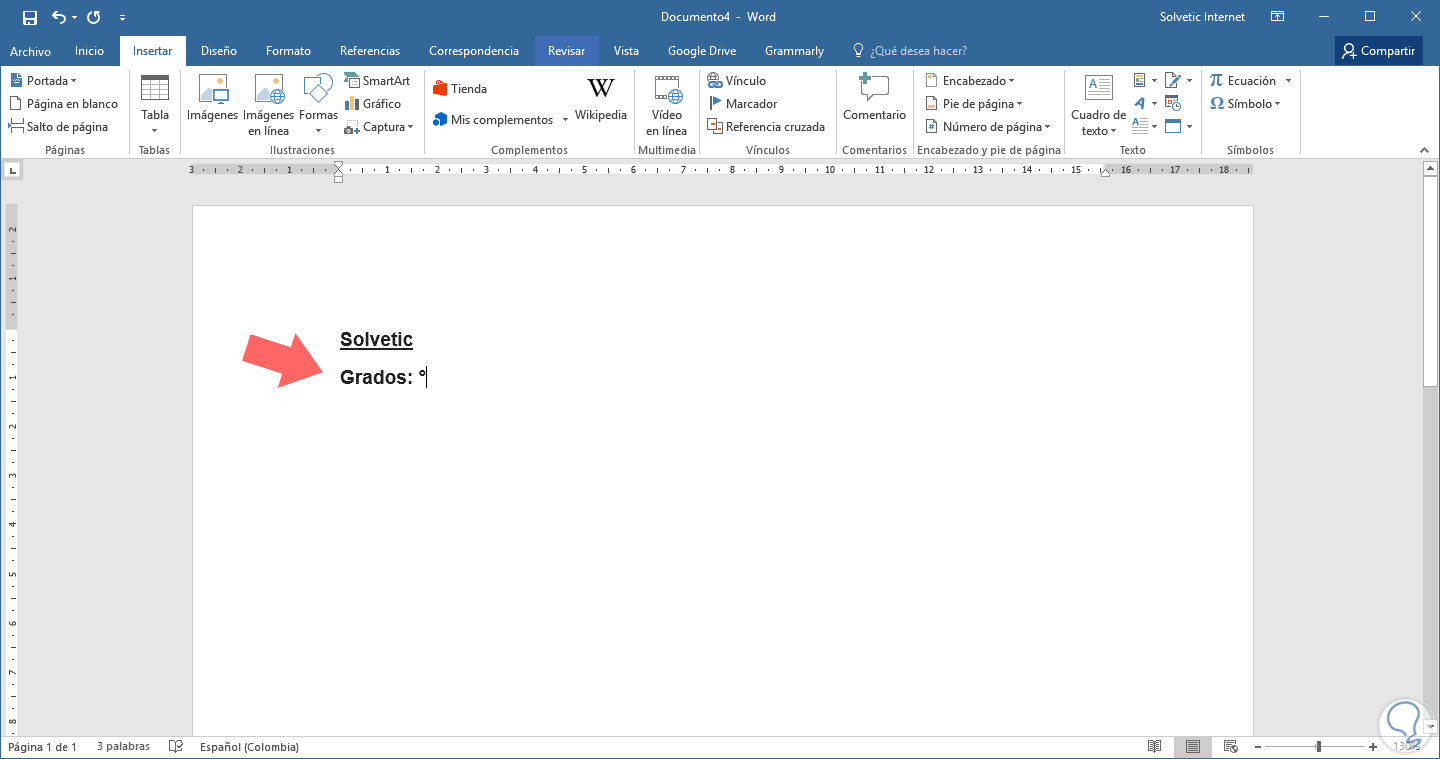1440x759 pixels.
Task: Open the Número de página dropdown
Action: click(x=987, y=127)
